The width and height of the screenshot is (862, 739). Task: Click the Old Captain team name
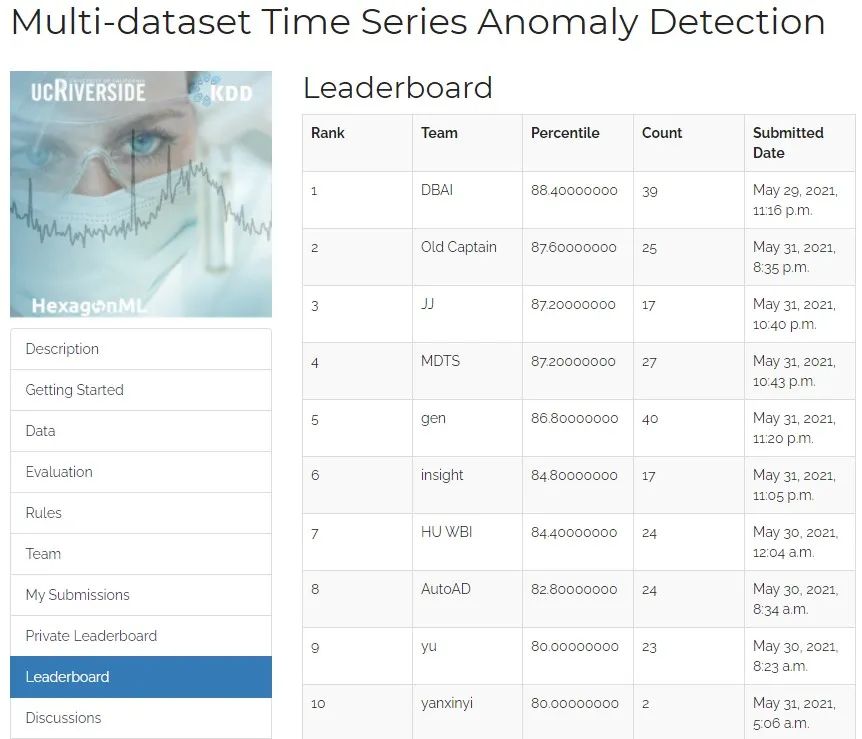(459, 247)
